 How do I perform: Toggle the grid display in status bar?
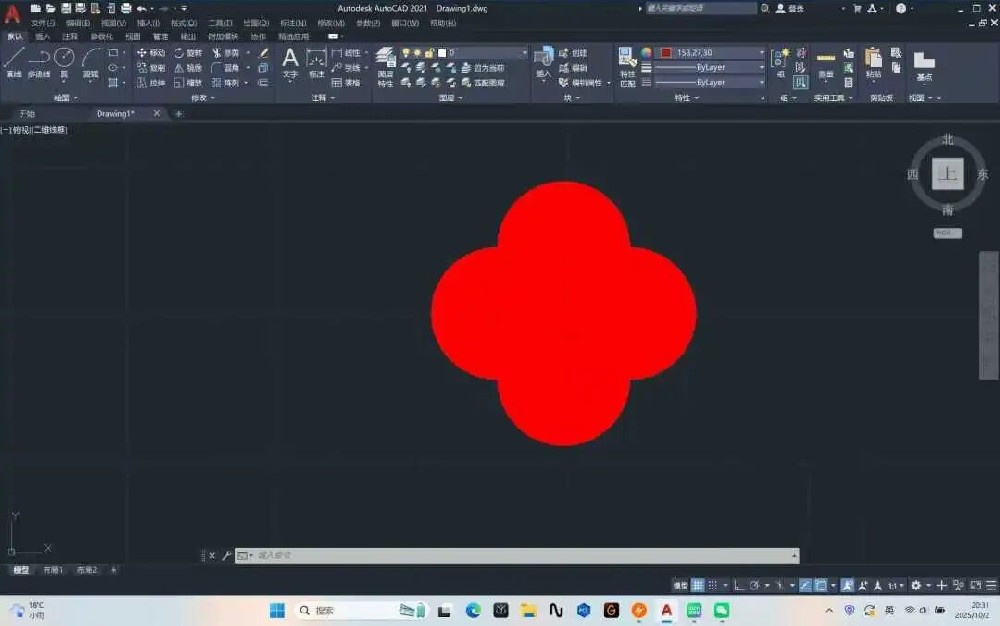(698, 585)
